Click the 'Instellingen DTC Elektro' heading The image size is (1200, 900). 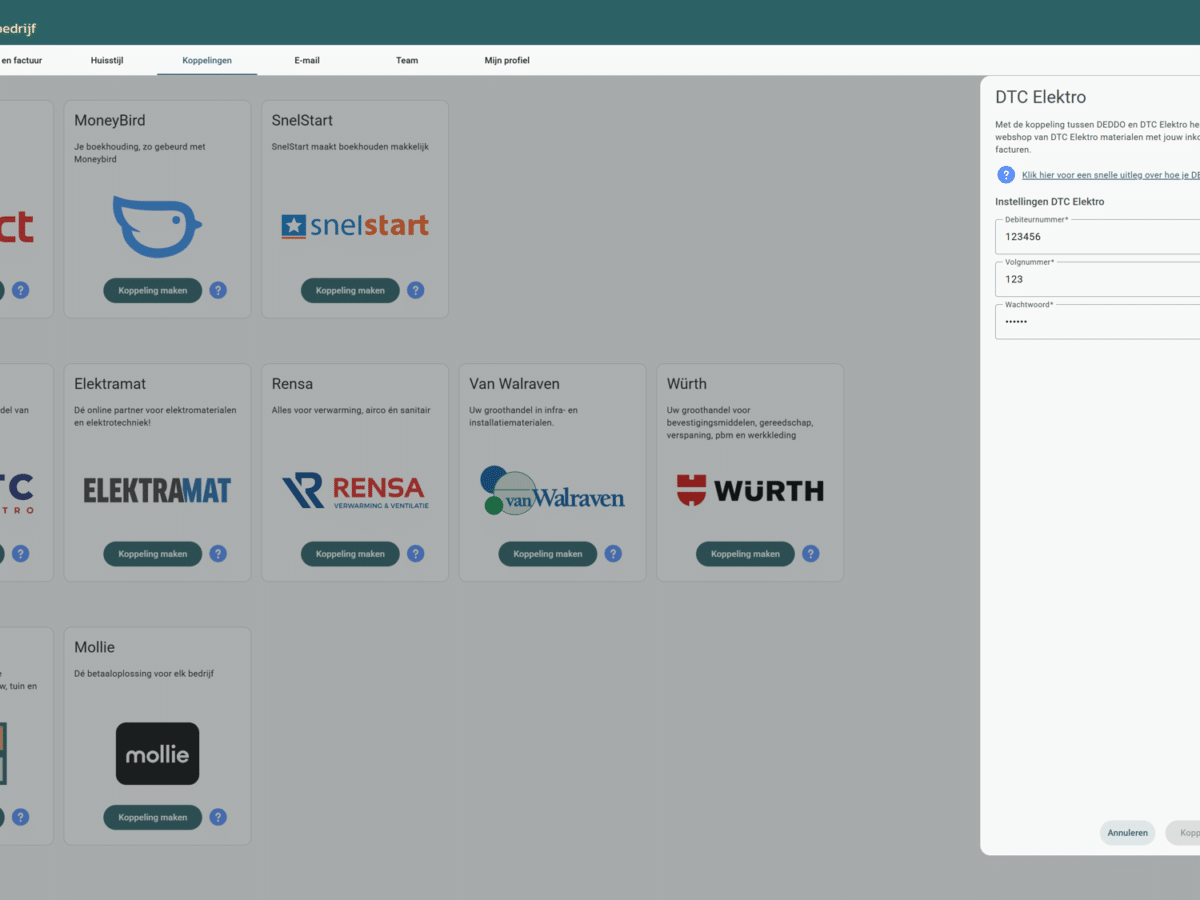(x=1050, y=202)
